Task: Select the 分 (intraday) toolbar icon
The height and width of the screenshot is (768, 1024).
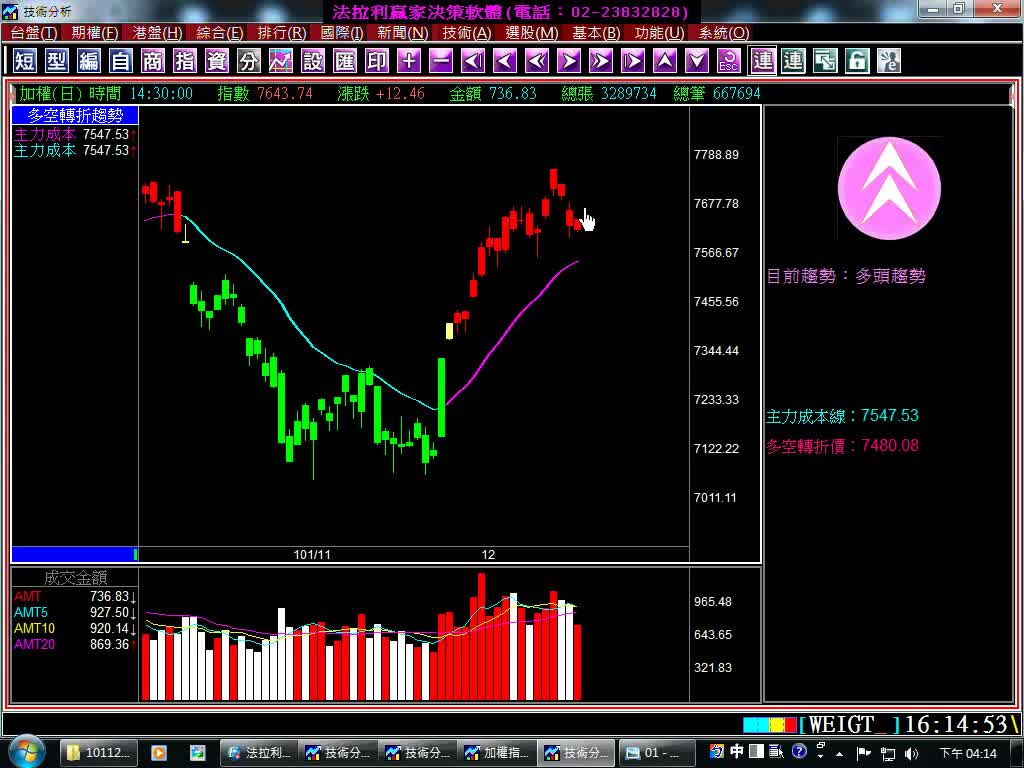Action: click(x=249, y=61)
